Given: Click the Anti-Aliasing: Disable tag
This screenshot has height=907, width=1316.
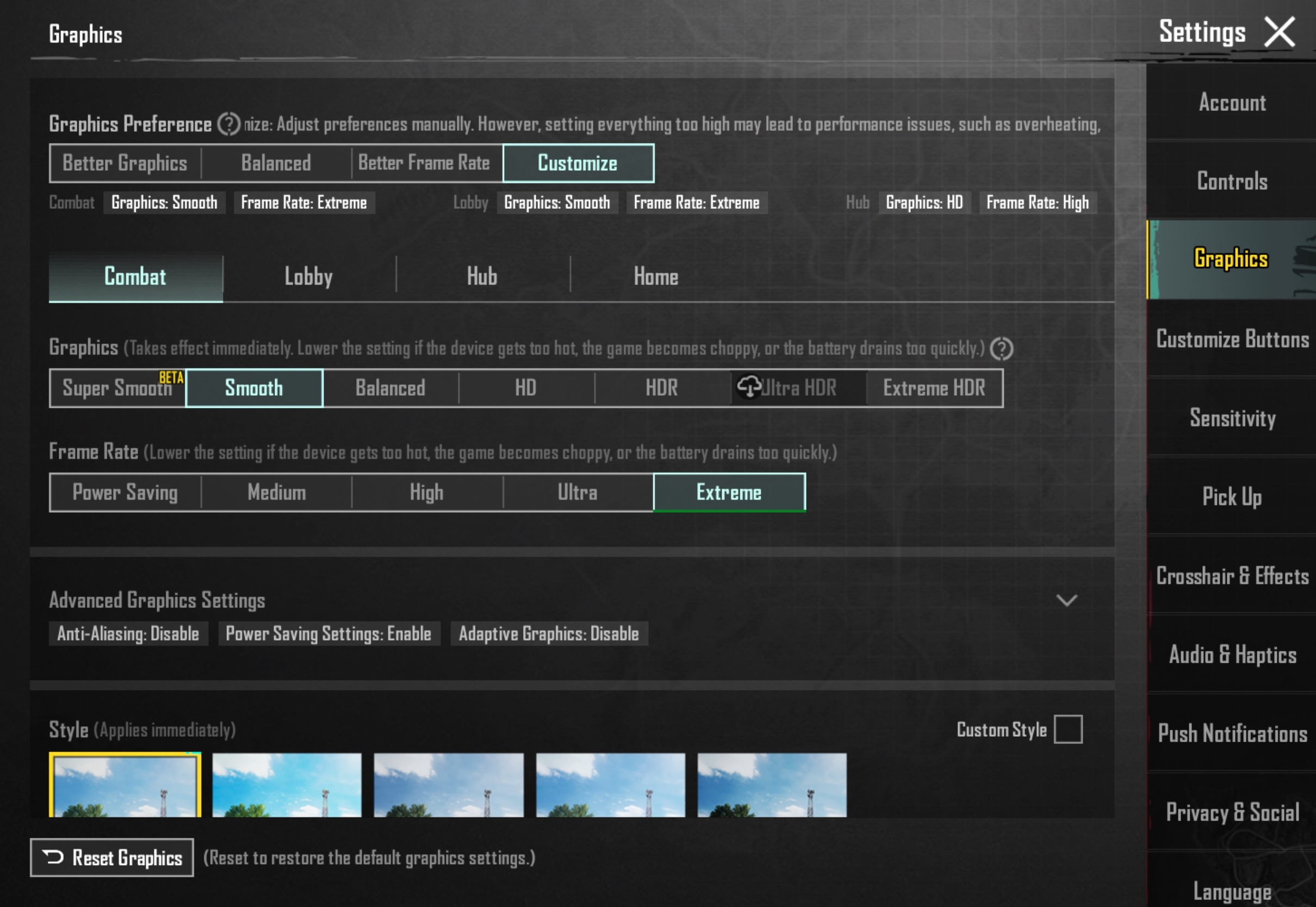Looking at the screenshot, I should (x=128, y=633).
